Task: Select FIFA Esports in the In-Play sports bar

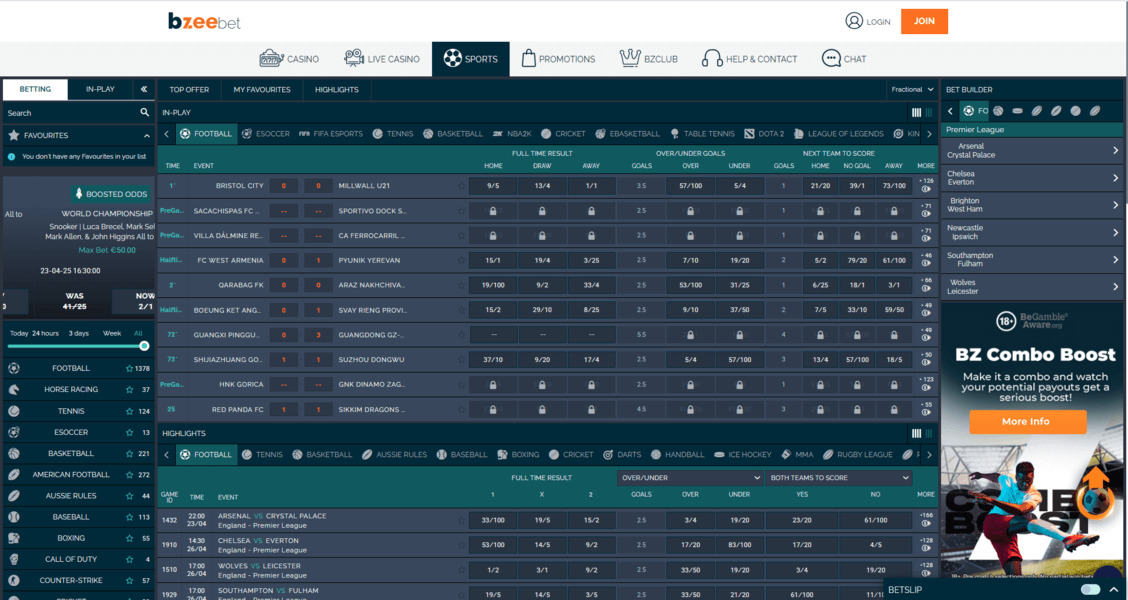Action: pos(330,134)
